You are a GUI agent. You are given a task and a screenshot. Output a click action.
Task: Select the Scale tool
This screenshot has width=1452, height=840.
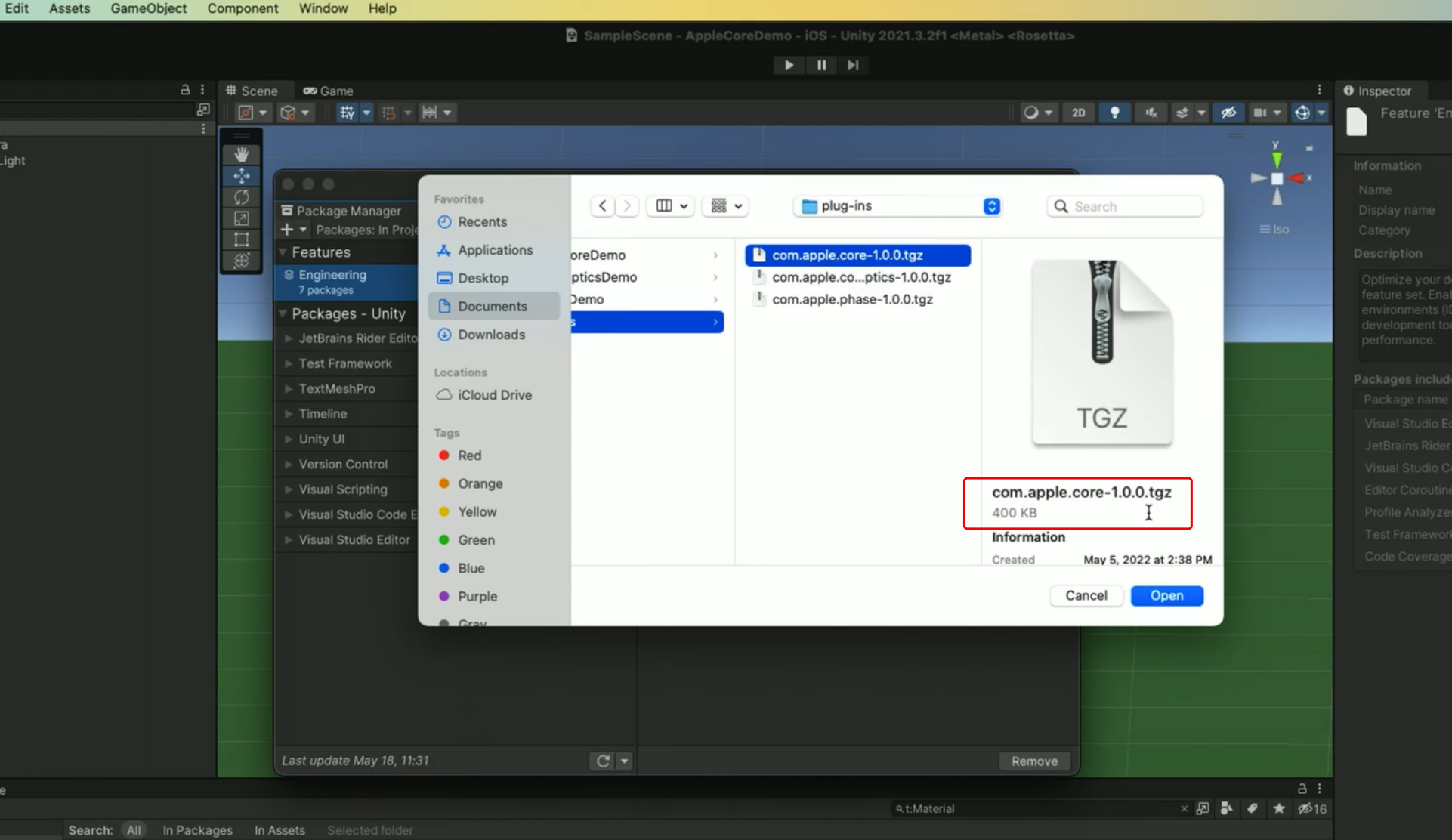click(x=242, y=218)
